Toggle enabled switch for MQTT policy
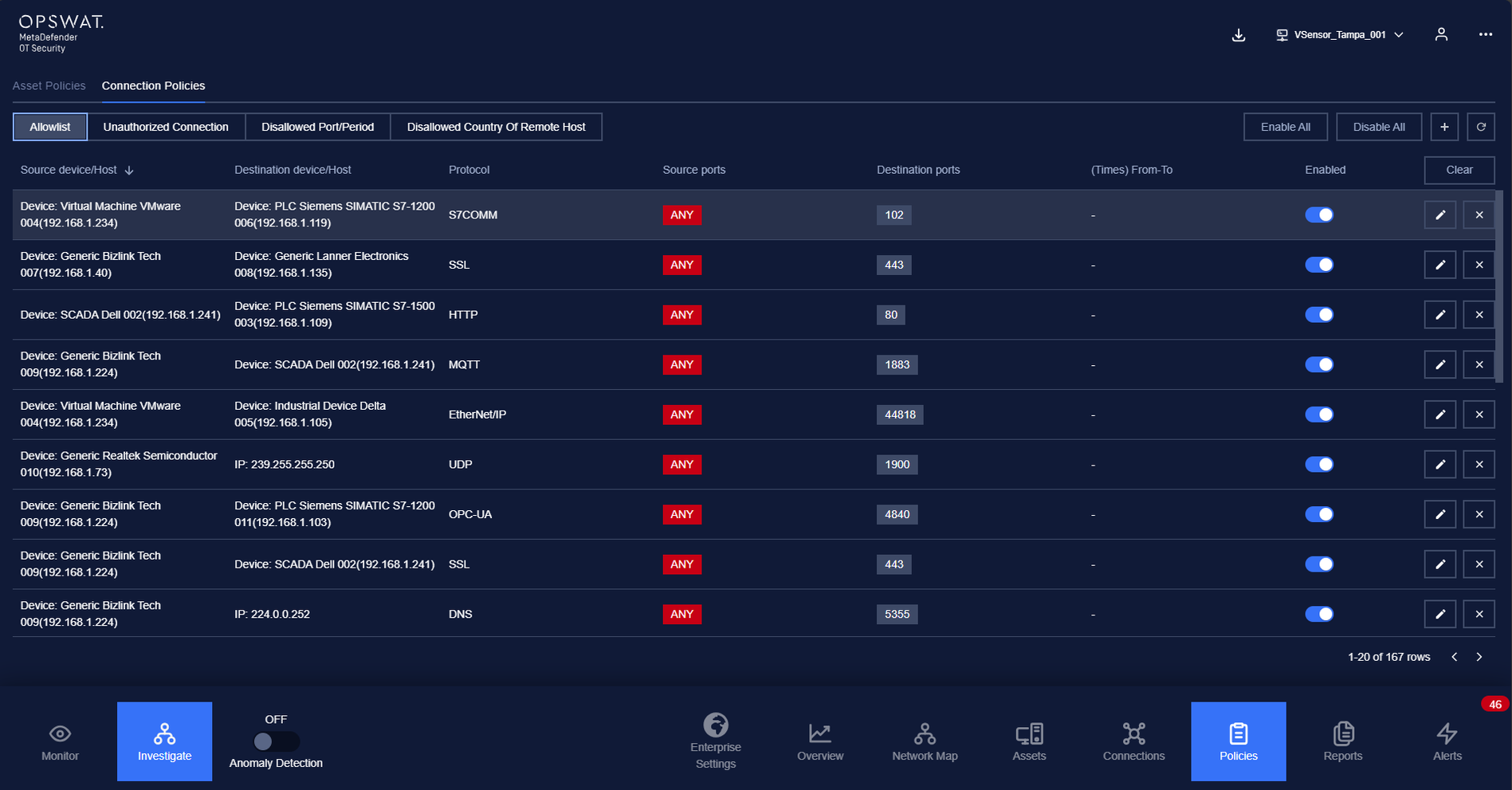 [1319, 364]
